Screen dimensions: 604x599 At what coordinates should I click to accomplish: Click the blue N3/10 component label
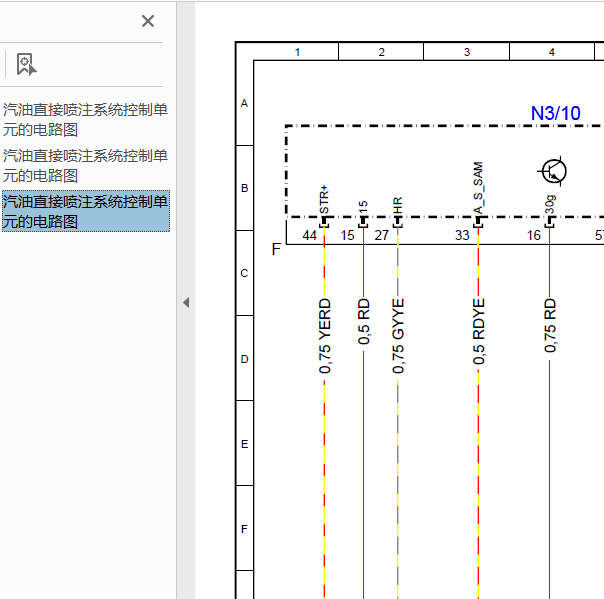(555, 113)
